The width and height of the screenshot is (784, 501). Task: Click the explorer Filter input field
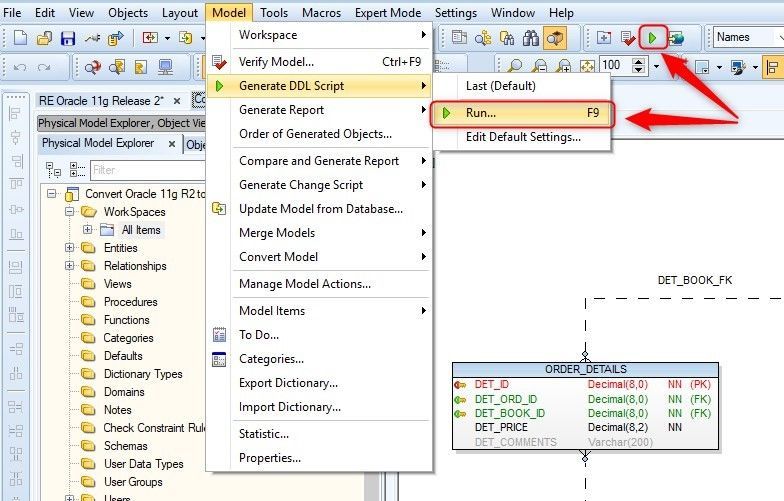coord(148,170)
